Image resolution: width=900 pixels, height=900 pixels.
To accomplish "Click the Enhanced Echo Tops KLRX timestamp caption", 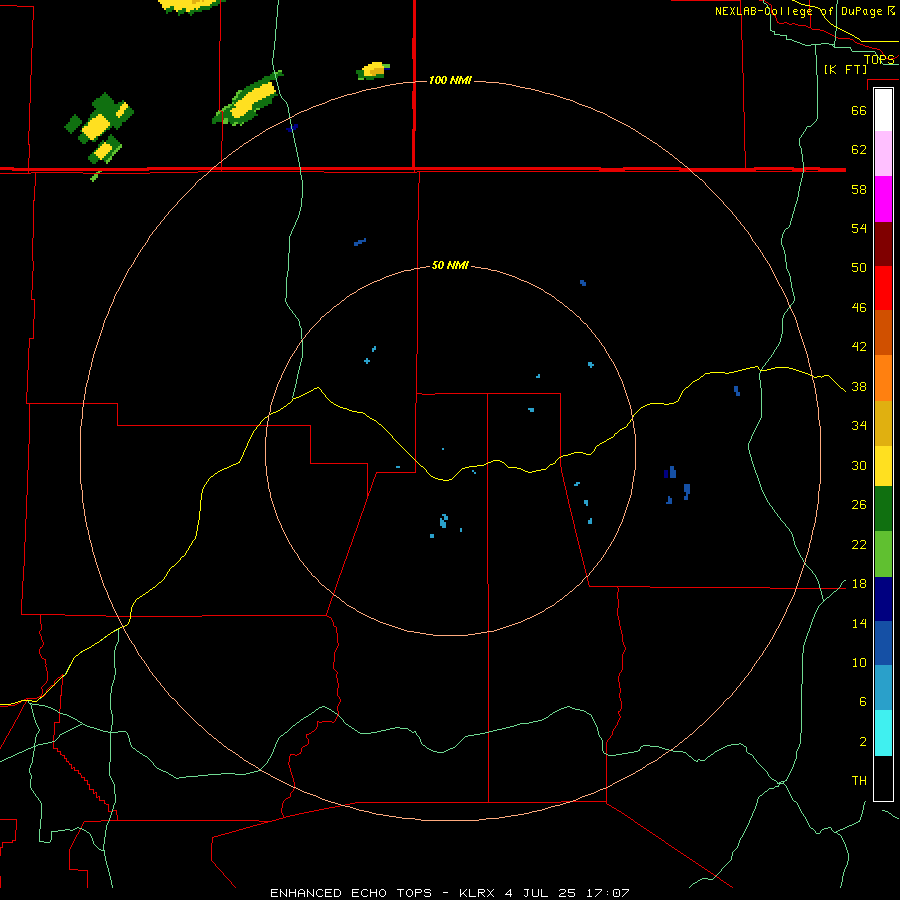I will pos(450,893).
